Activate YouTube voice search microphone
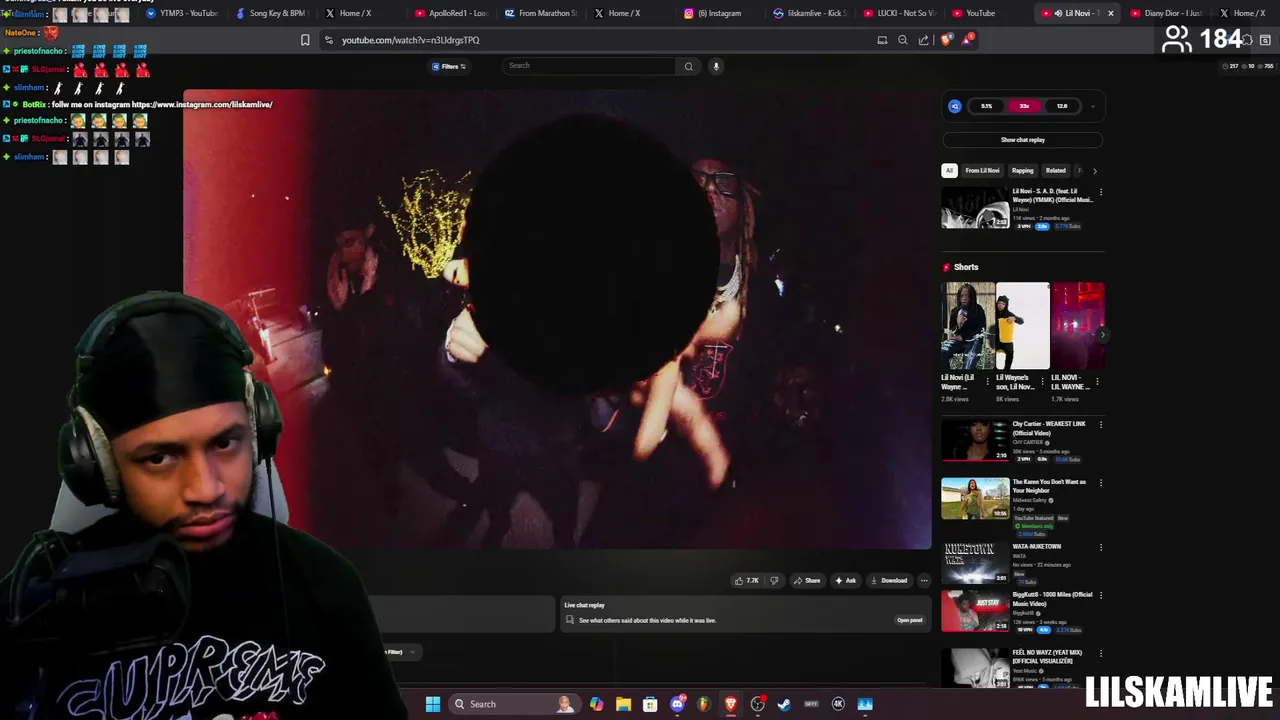 [x=716, y=66]
